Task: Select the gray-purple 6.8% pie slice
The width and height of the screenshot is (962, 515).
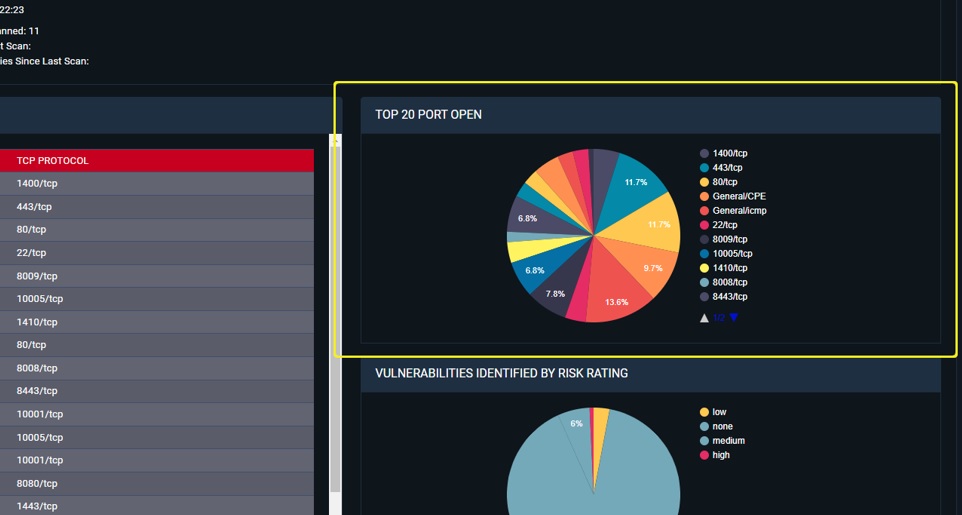Action: 529,218
